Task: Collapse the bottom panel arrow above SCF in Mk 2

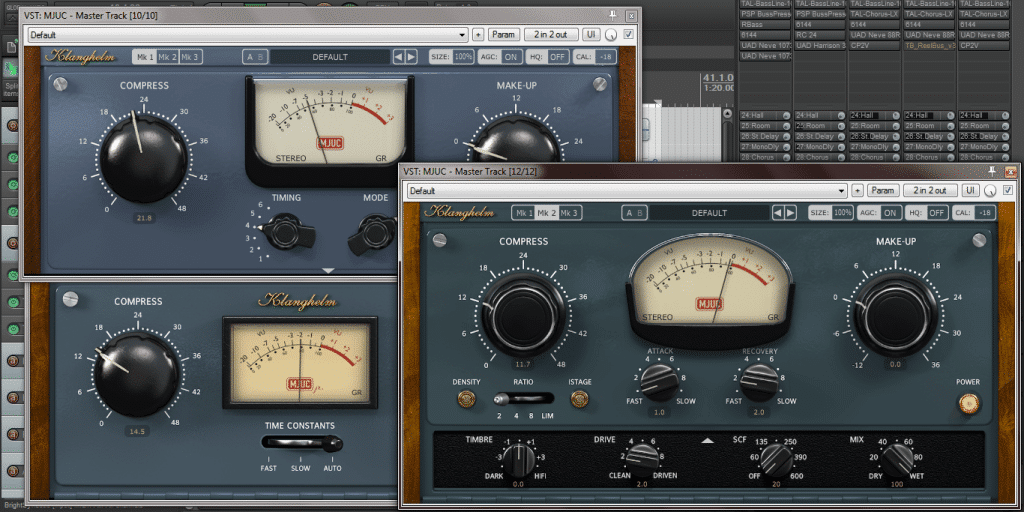Action: pyautogui.click(x=707, y=441)
